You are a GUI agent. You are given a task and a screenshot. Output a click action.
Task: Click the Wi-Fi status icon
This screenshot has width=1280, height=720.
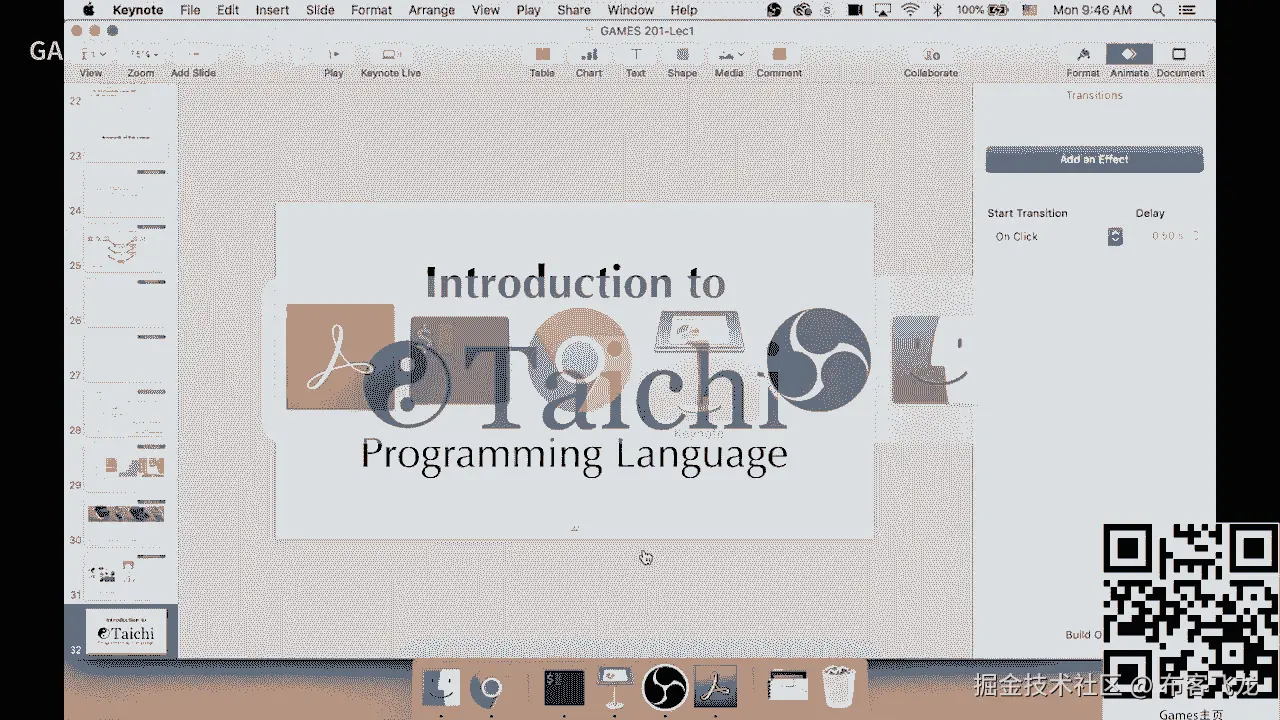[x=910, y=10]
